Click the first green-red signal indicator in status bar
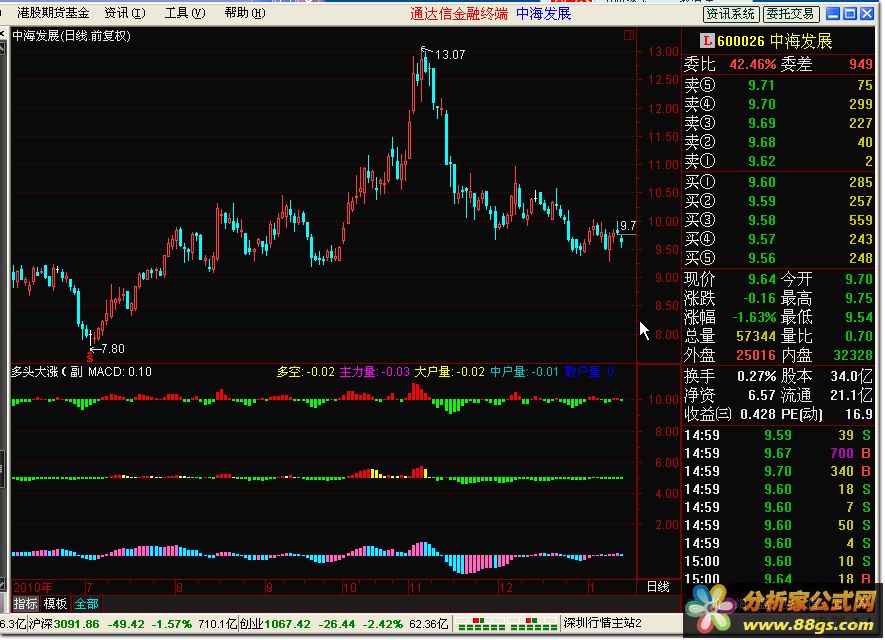 [481, 624]
